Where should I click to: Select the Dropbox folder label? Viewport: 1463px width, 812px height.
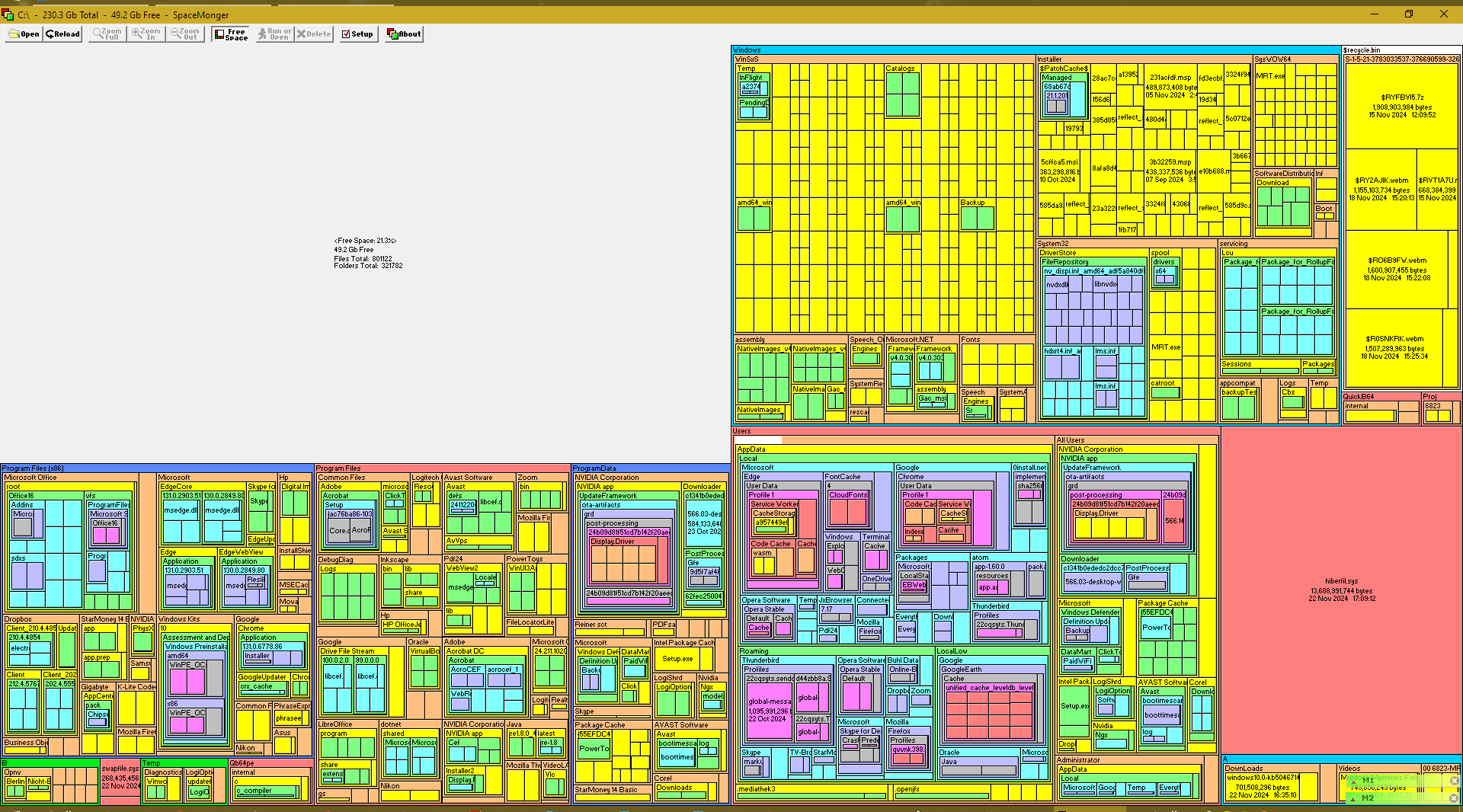coord(18,619)
